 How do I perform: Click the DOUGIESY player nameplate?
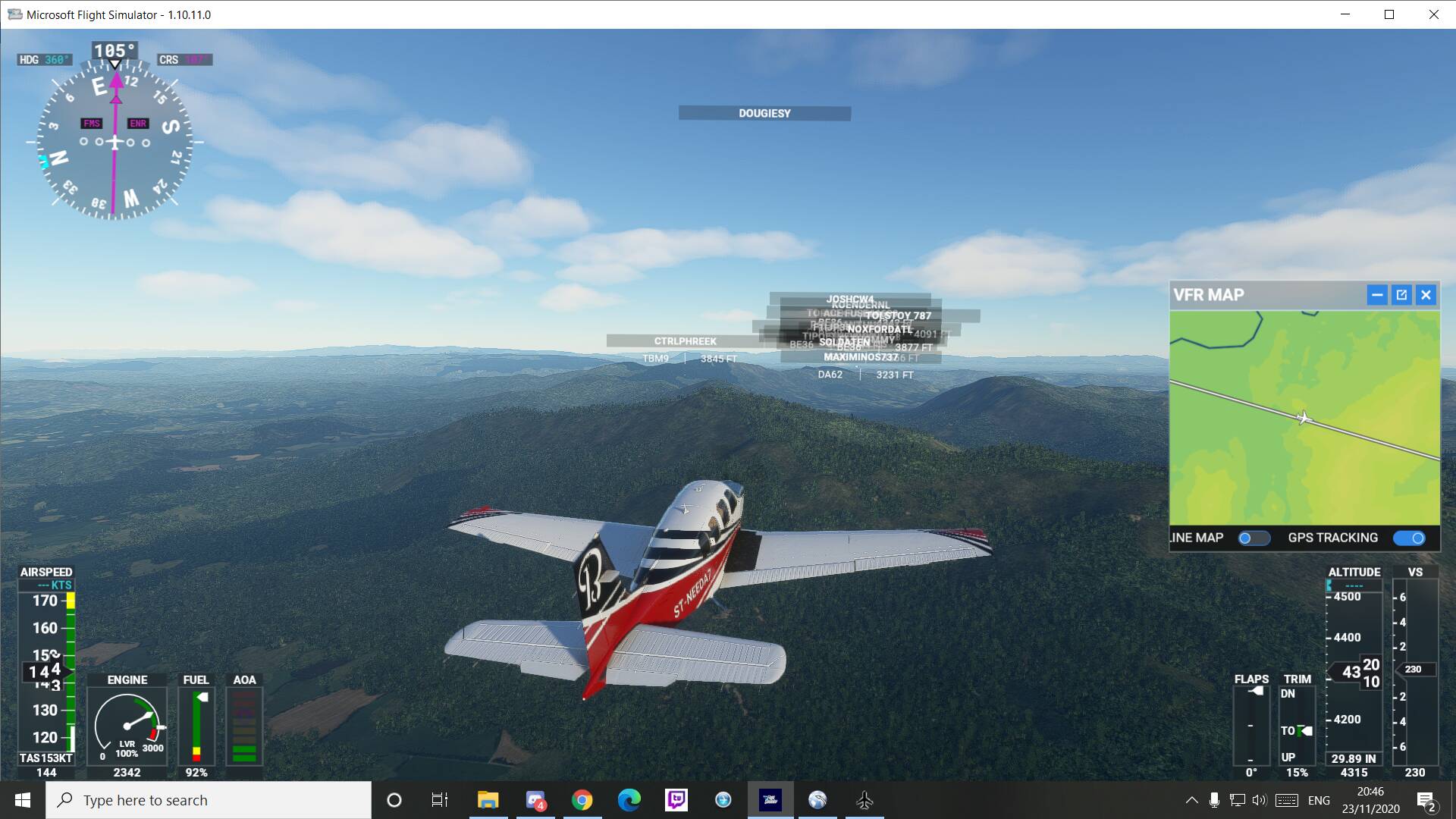[x=764, y=113]
